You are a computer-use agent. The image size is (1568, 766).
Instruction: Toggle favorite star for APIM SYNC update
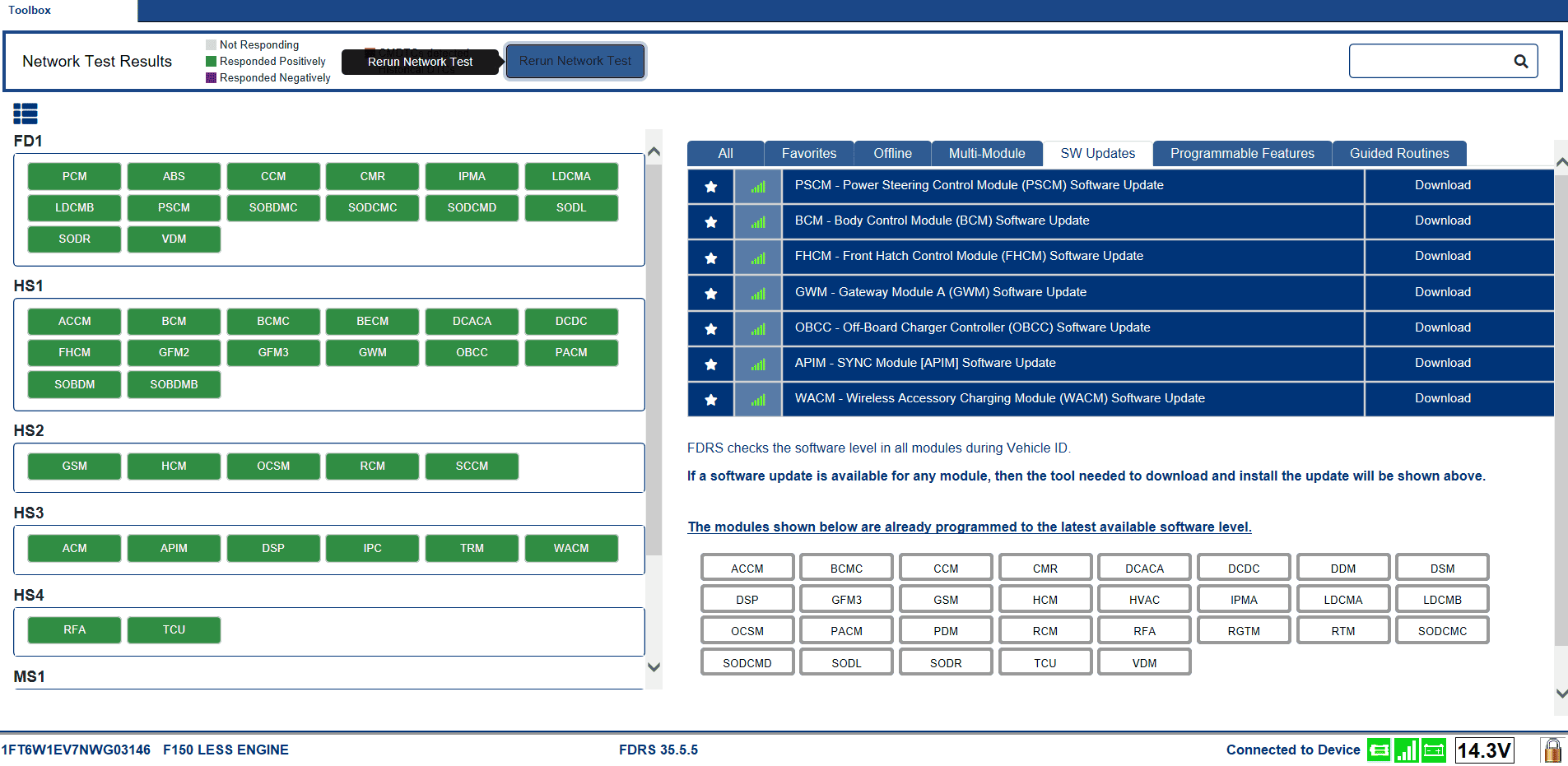[x=711, y=364]
